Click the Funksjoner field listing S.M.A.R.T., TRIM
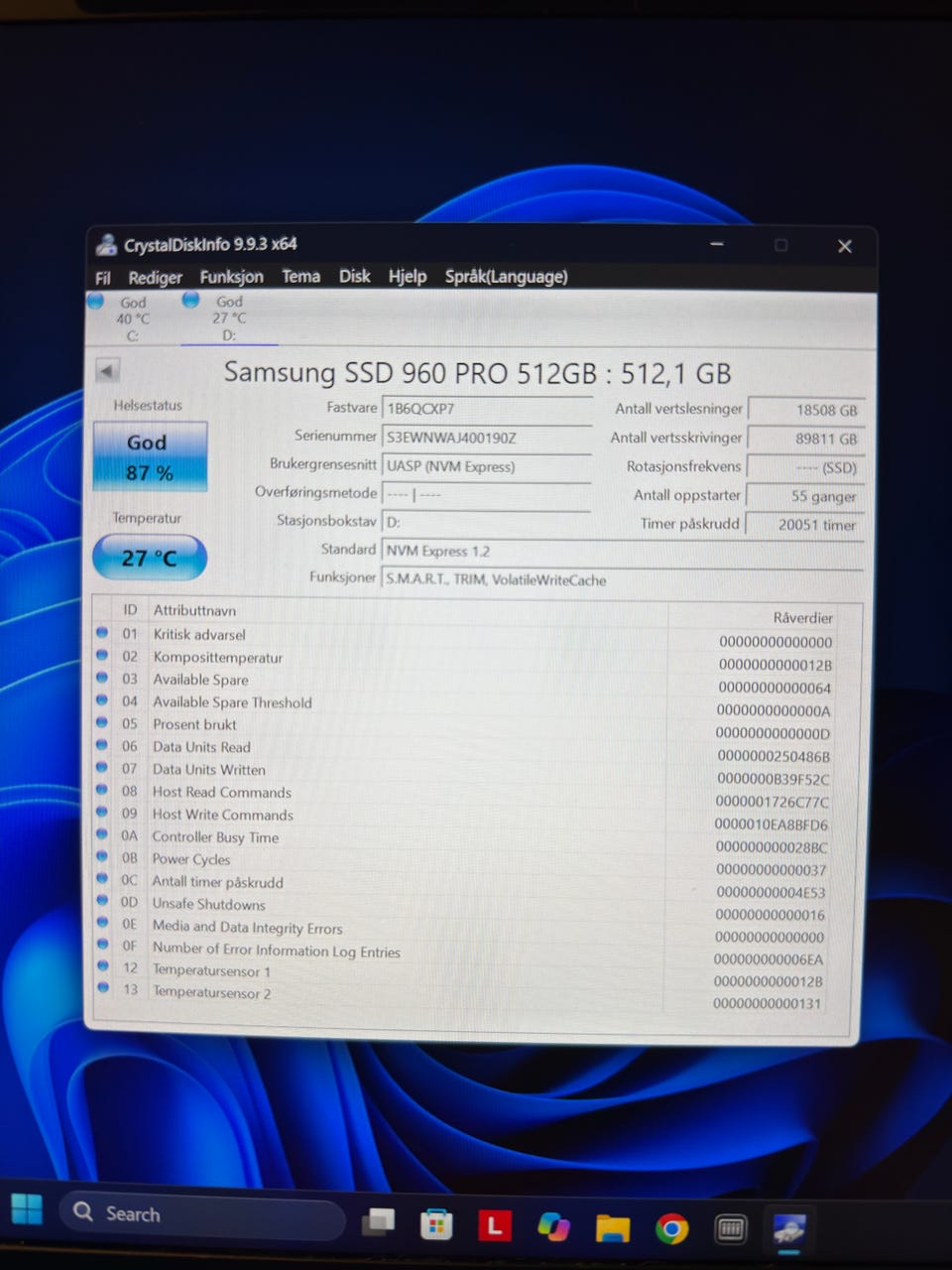 (622, 579)
